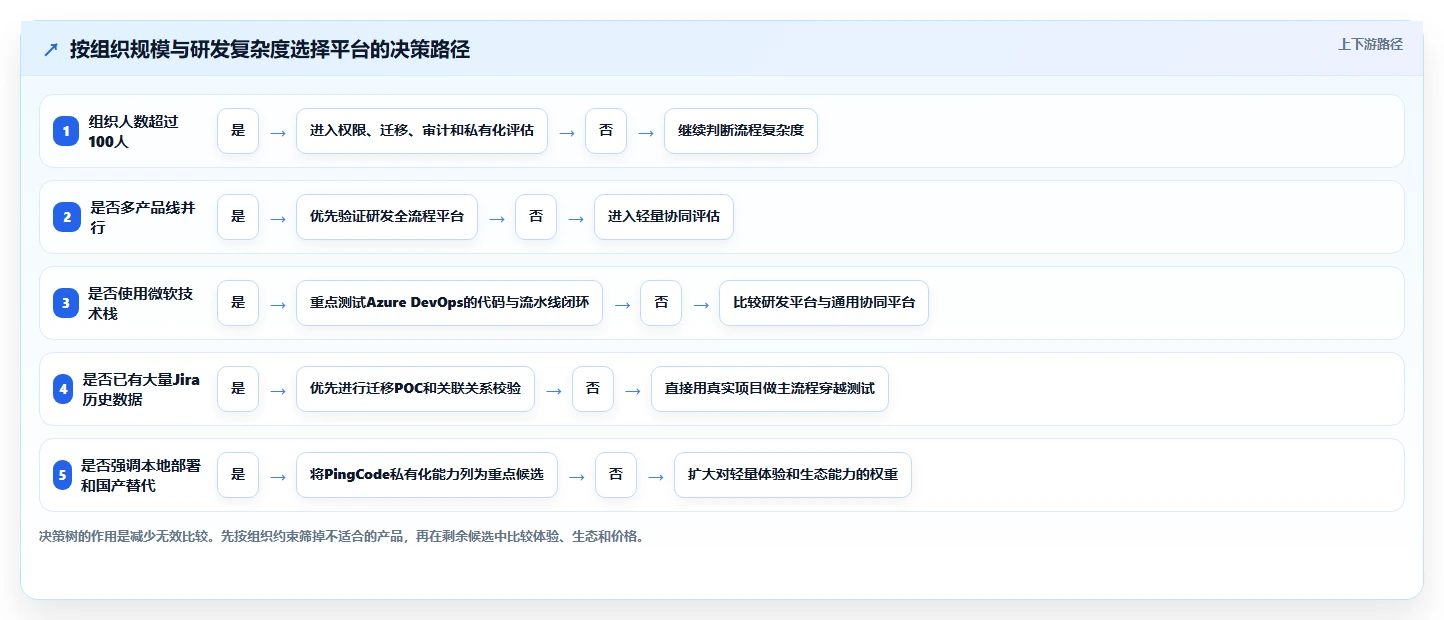Select the step 4 number badge

click(63, 389)
